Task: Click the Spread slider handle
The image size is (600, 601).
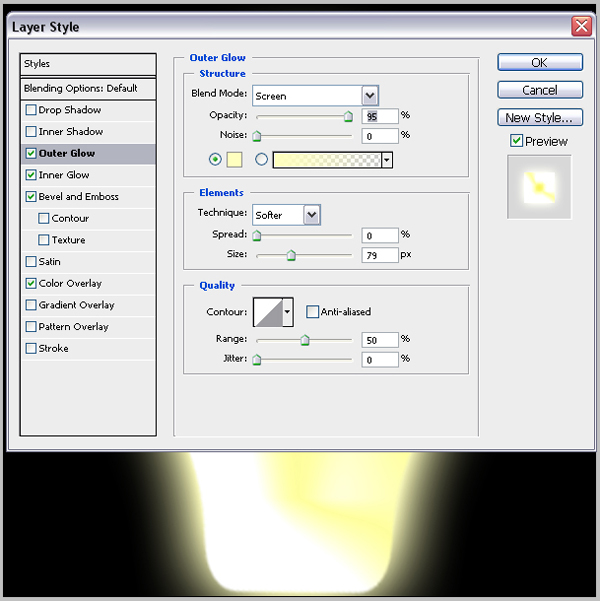Action: 257,235
